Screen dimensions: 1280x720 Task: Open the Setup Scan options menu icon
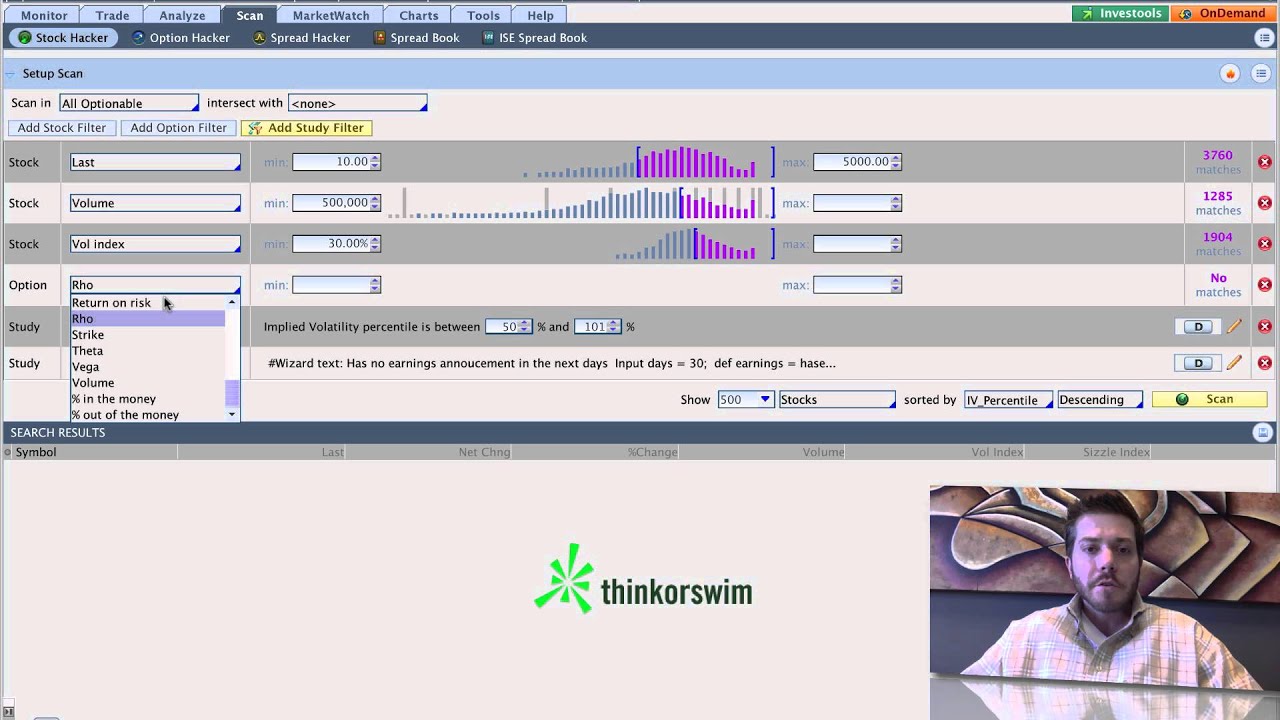pos(1261,73)
